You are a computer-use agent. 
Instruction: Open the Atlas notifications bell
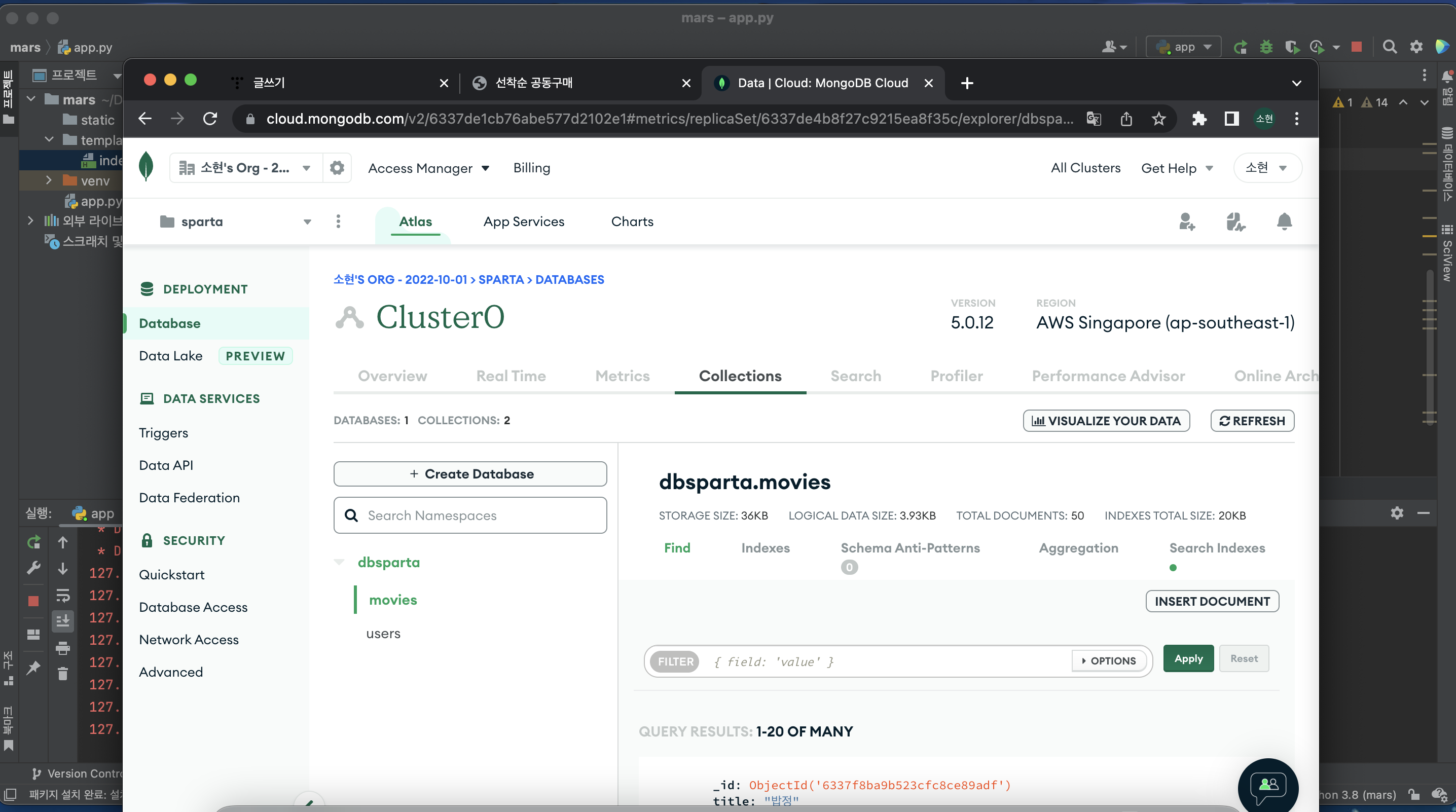point(1284,222)
